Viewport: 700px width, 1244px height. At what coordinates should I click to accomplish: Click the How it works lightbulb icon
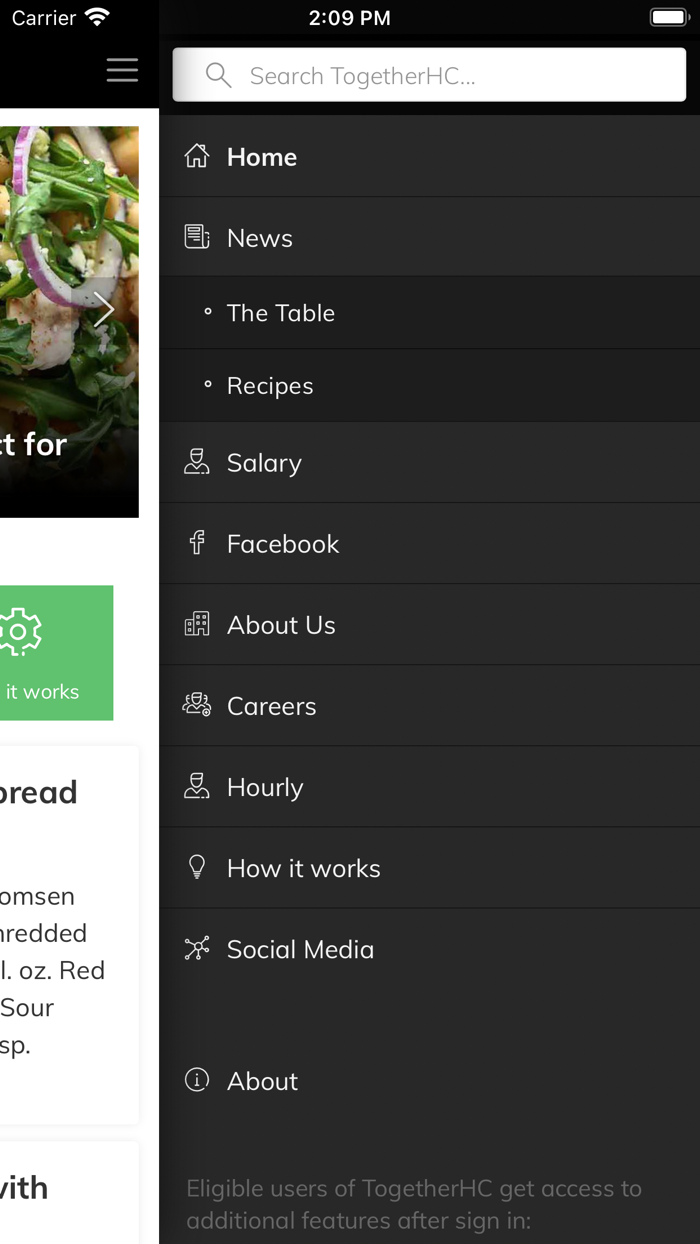[x=197, y=867]
